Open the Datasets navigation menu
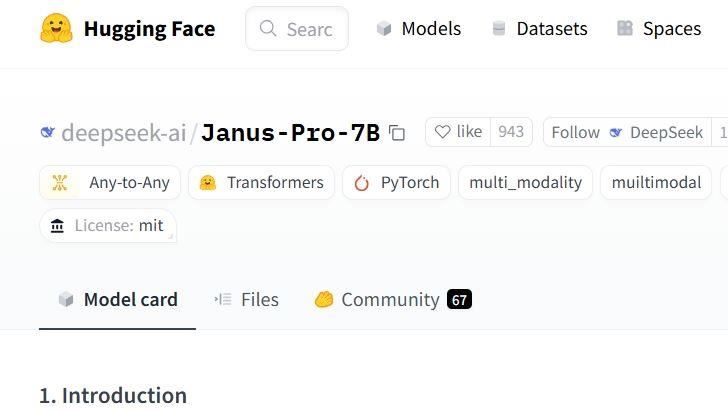 click(539, 29)
